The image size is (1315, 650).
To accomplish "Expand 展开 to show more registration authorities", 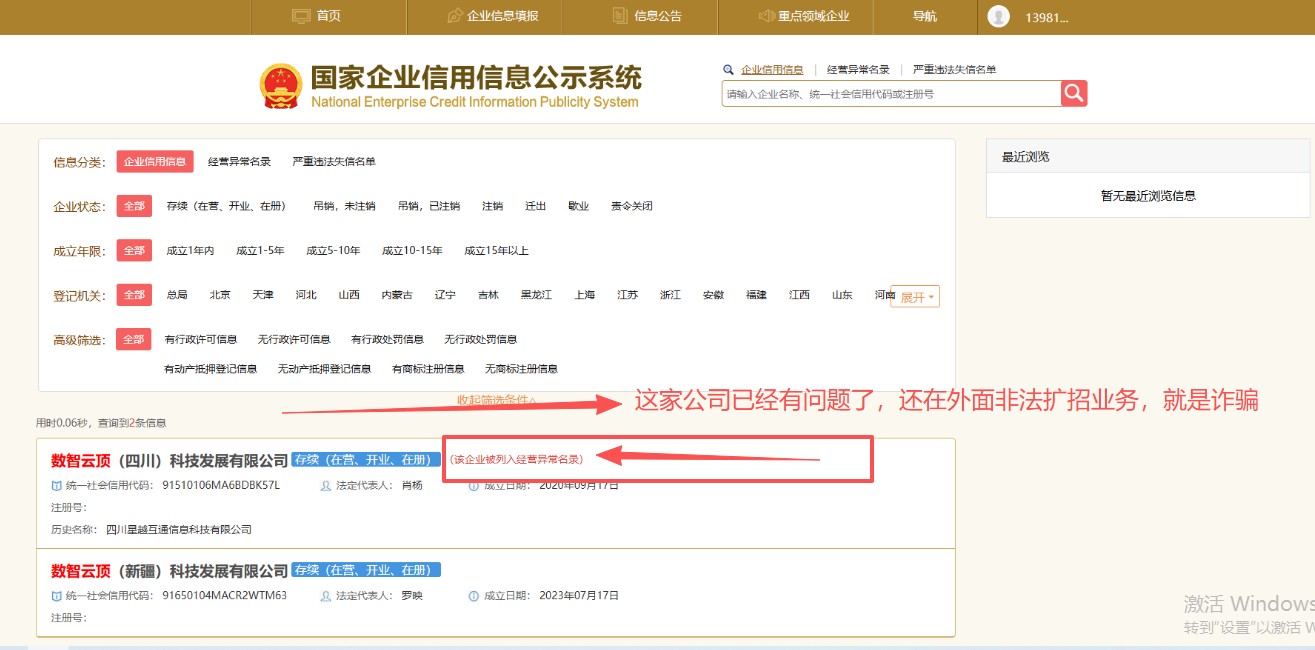I will click(x=915, y=295).
